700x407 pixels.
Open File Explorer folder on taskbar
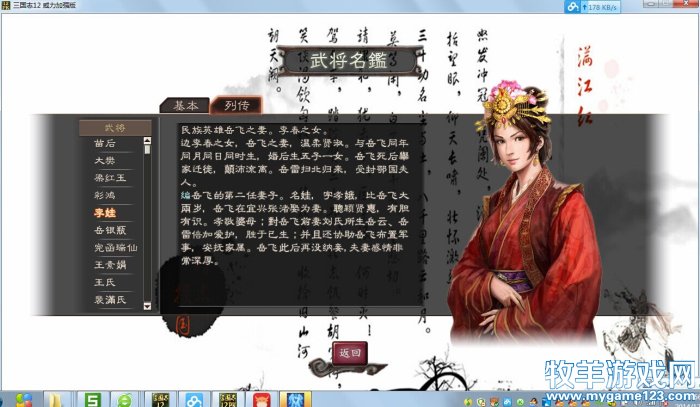point(57,400)
